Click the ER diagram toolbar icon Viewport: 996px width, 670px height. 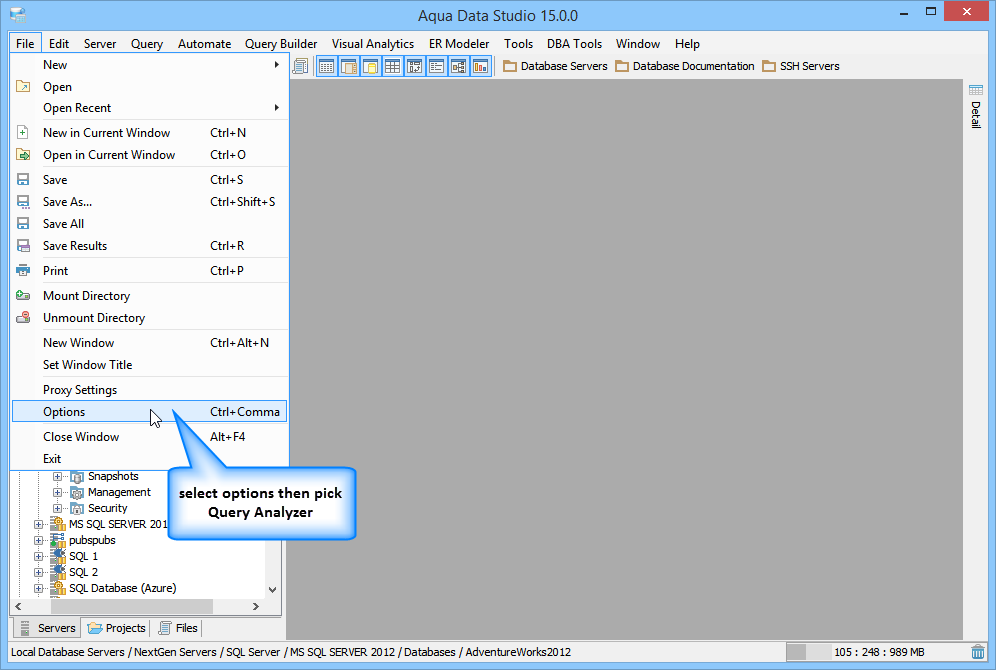(x=415, y=66)
